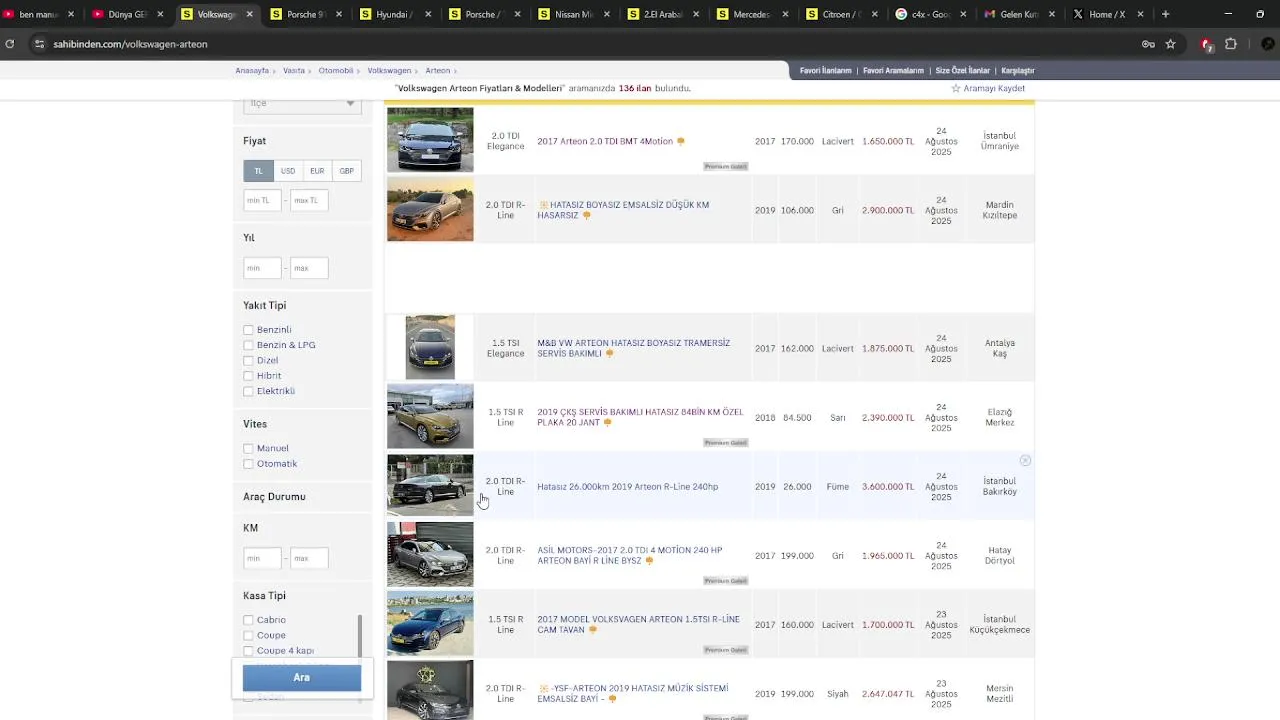Open new browser tab with plus icon
1280x720 pixels.
point(1165,14)
